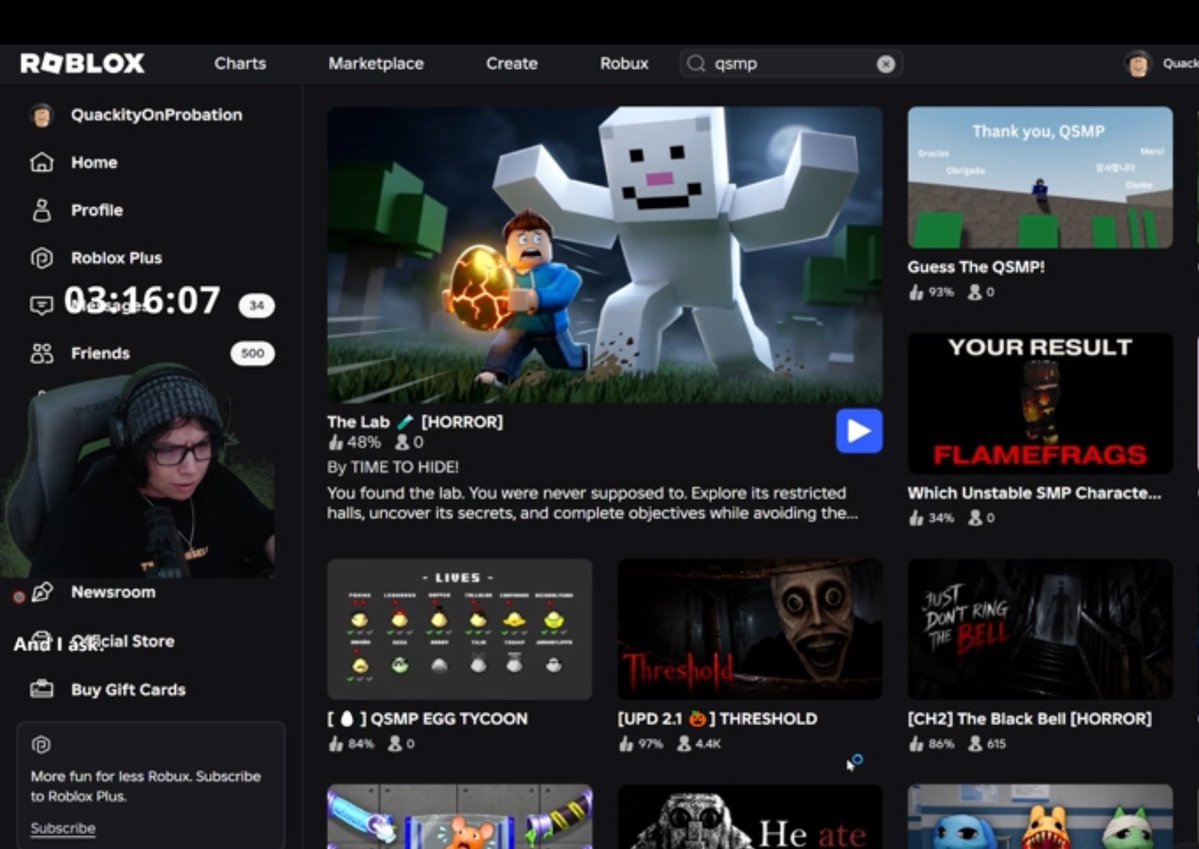Image resolution: width=1199 pixels, height=849 pixels.
Task: Open Roblox Plus in sidebar
Action: click(x=116, y=258)
